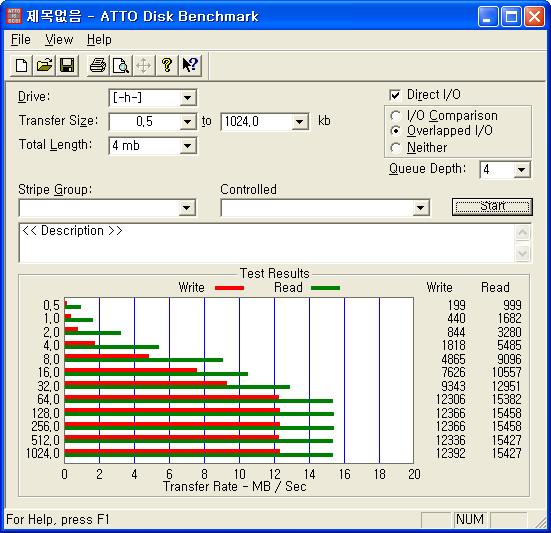Expand the maximum Transfer Size 1024.0 dropdown

click(299, 122)
